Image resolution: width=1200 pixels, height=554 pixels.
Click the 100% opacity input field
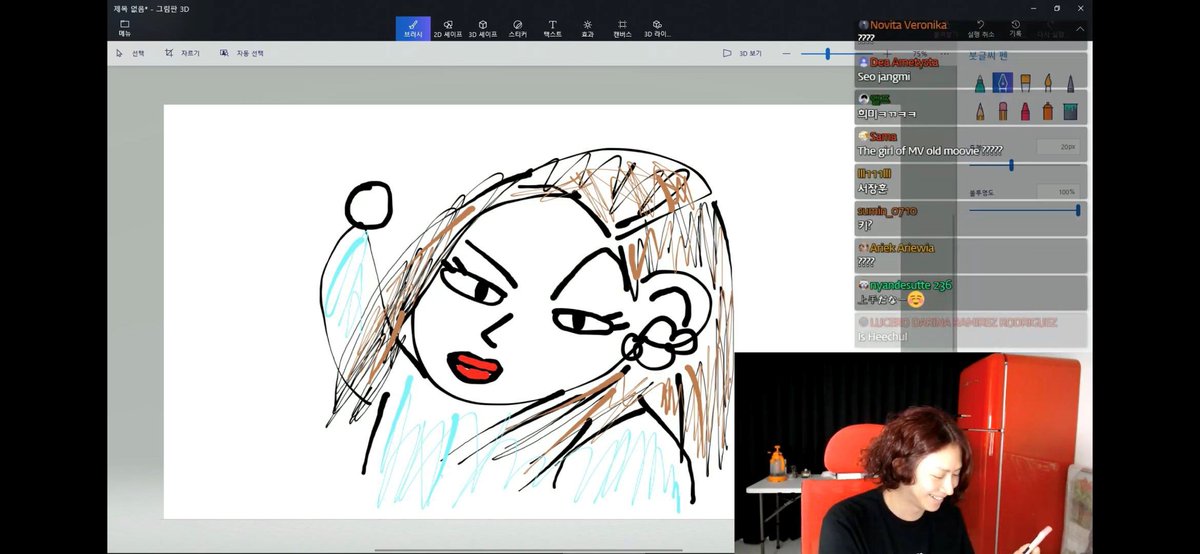pyautogui.click(x=1058, y=191)
